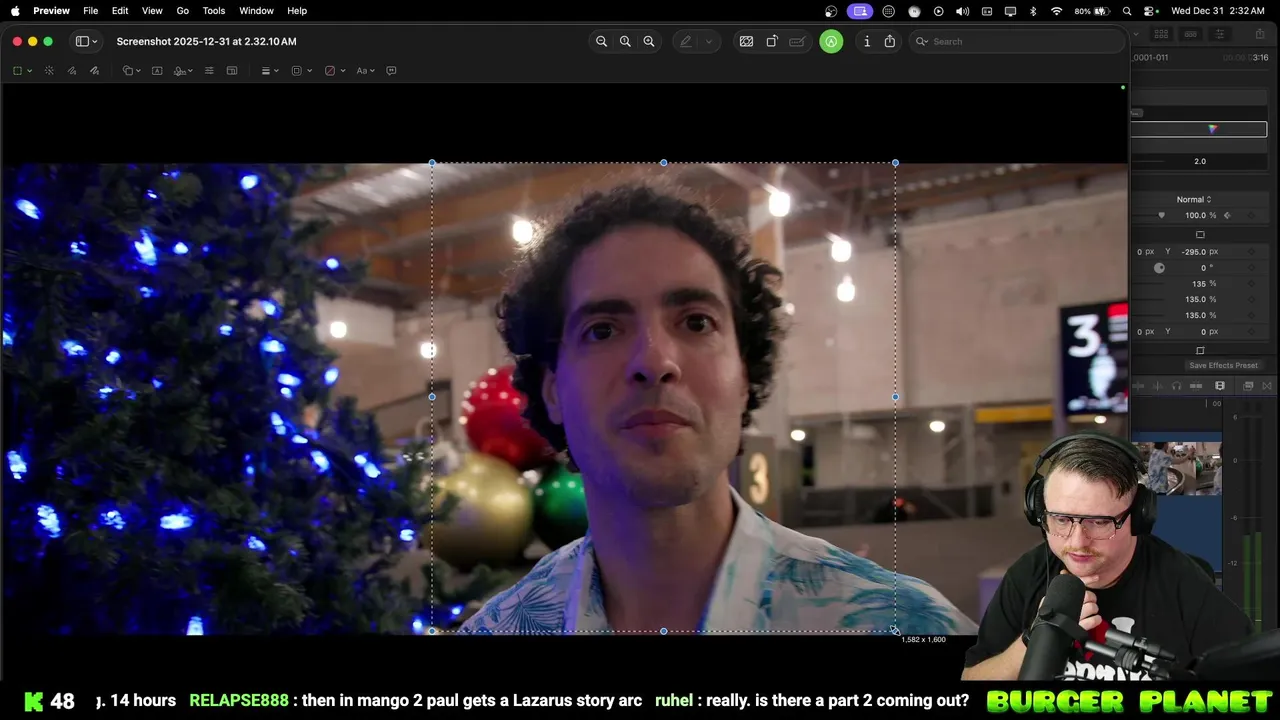Open the Fill Color dropdown

tap(334, 71)
